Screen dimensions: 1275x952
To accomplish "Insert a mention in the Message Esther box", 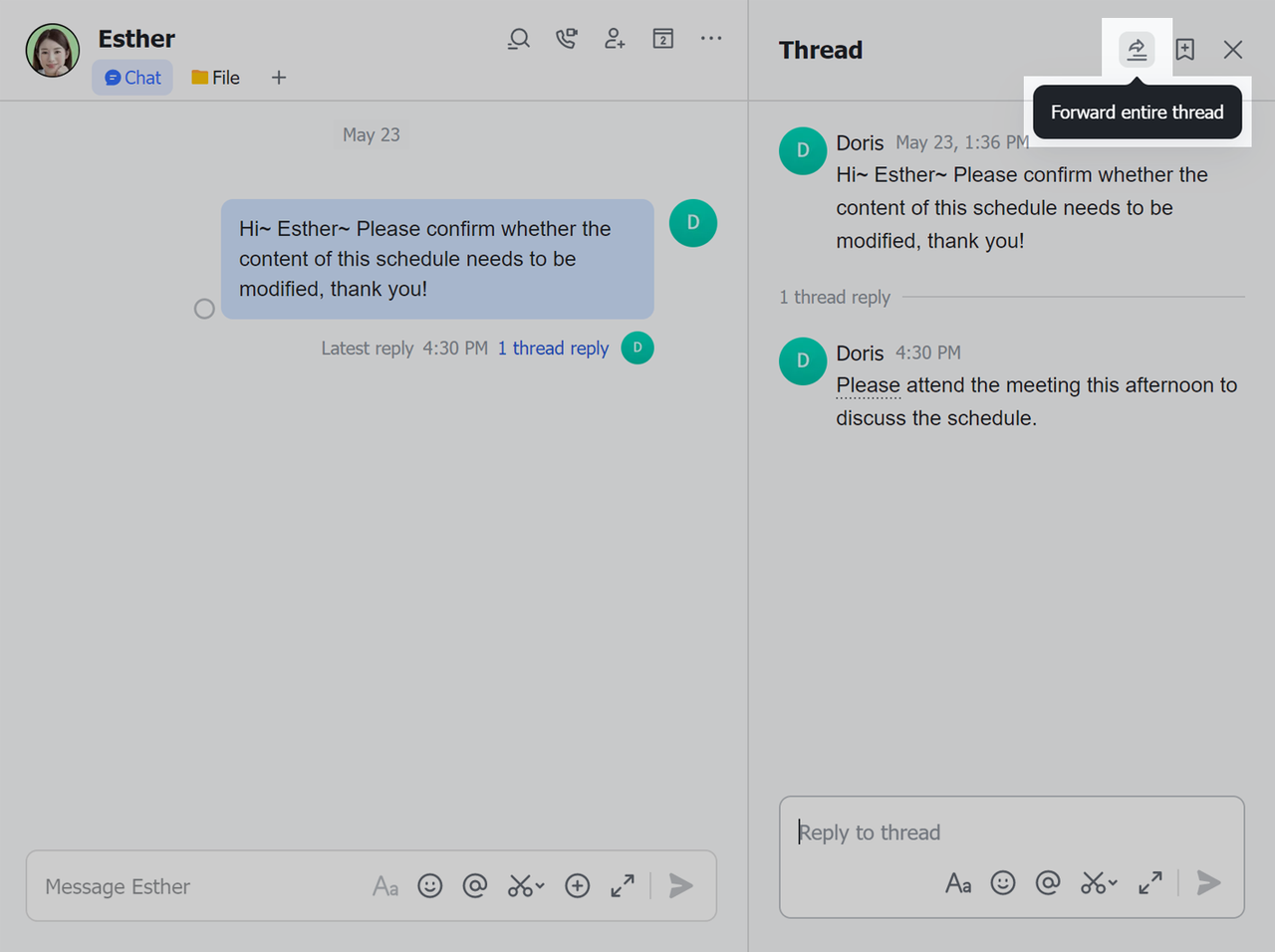I will click(x=475, y=885).
